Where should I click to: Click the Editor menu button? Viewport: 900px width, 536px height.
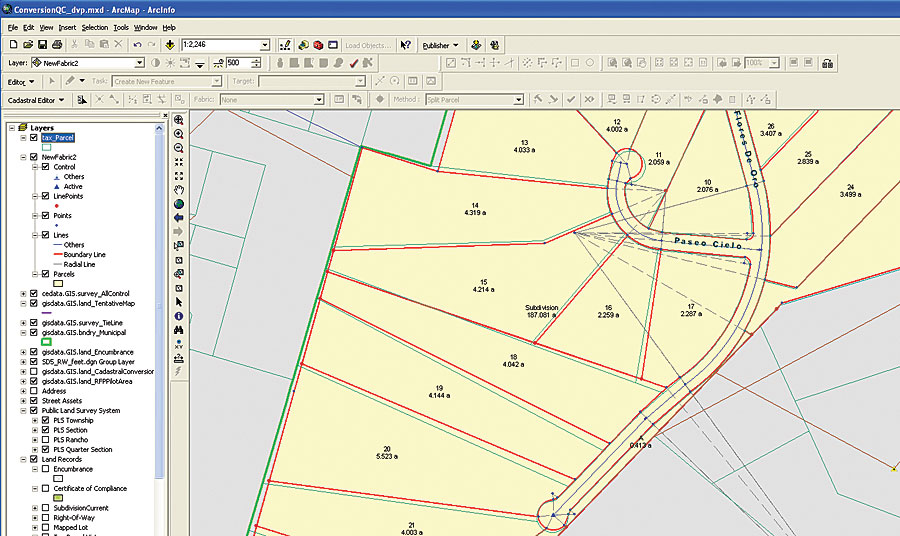(21, 81)
